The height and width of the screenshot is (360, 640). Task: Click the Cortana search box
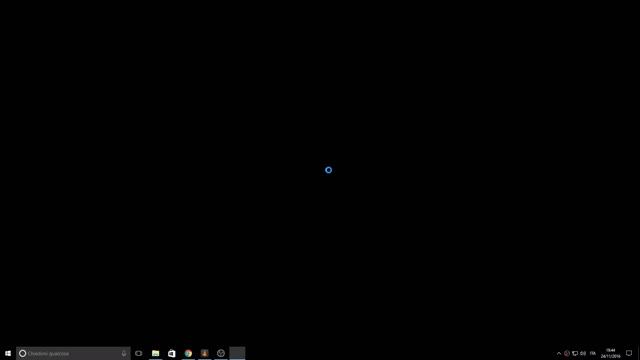(73, 353)
